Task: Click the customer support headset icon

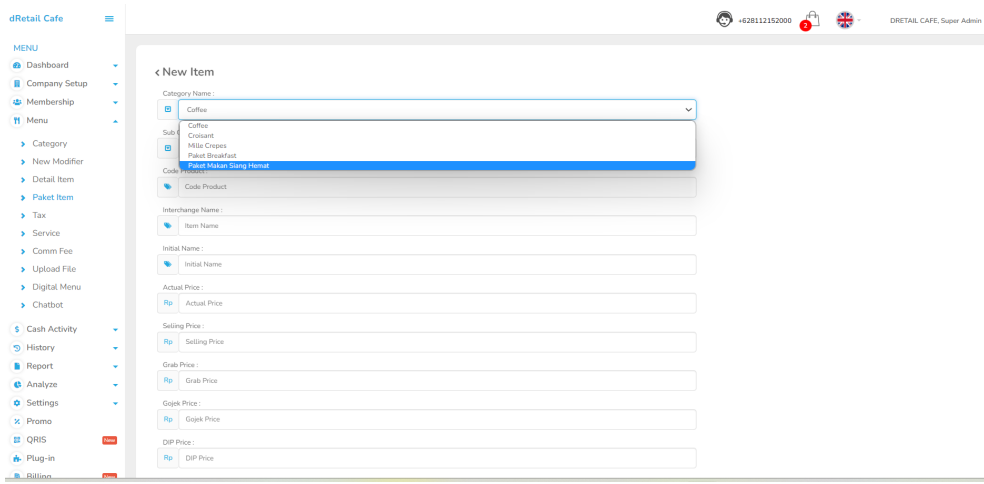Action: [724, 19]
